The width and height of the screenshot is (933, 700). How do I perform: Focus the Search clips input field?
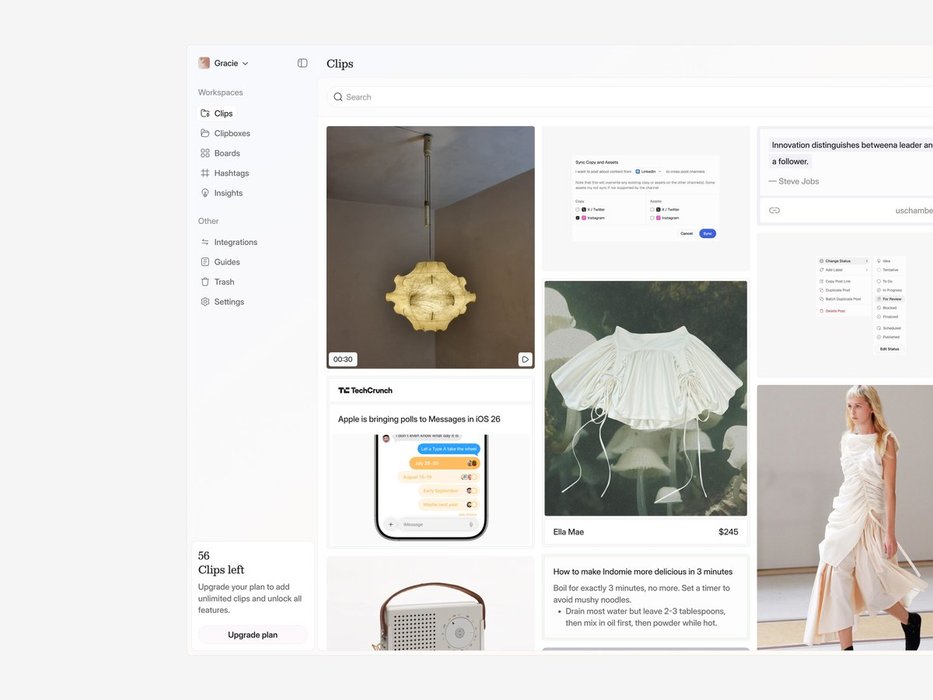600,97
